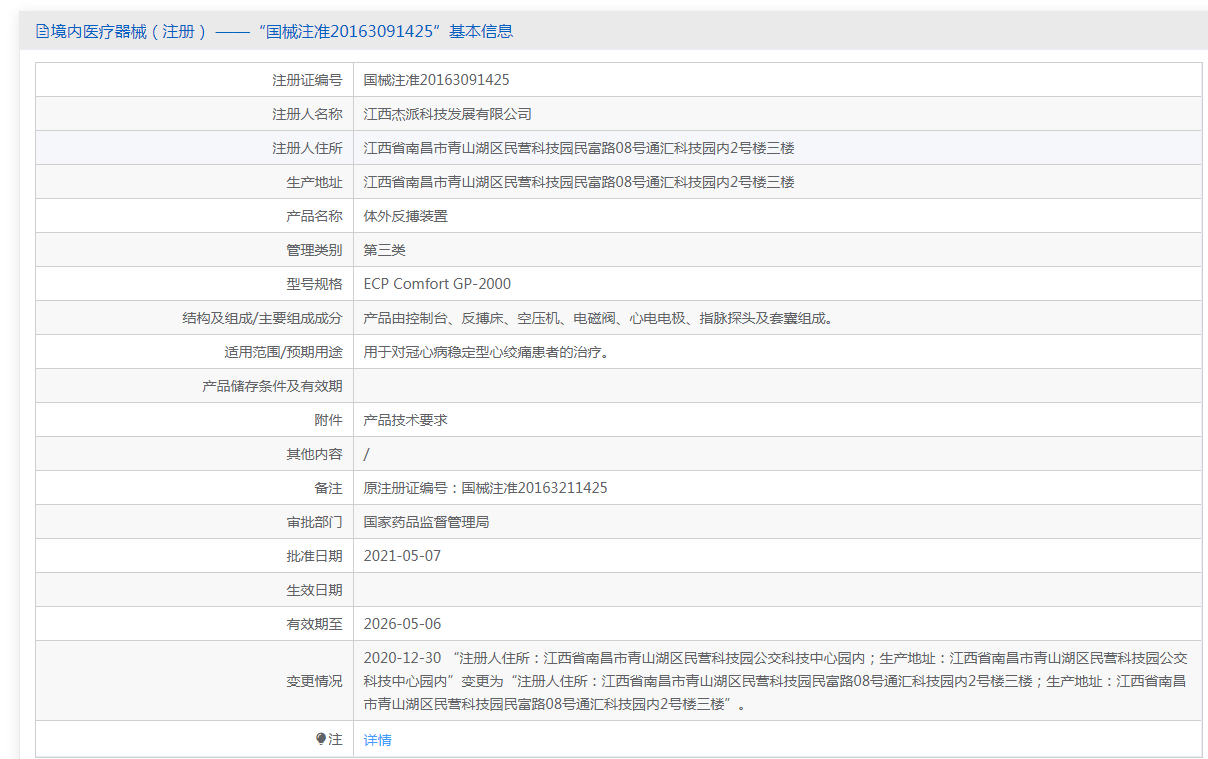Click approval department 国家药品监督管理局
Viewport: 1208px width, 759px height.
tap(427, 522)
